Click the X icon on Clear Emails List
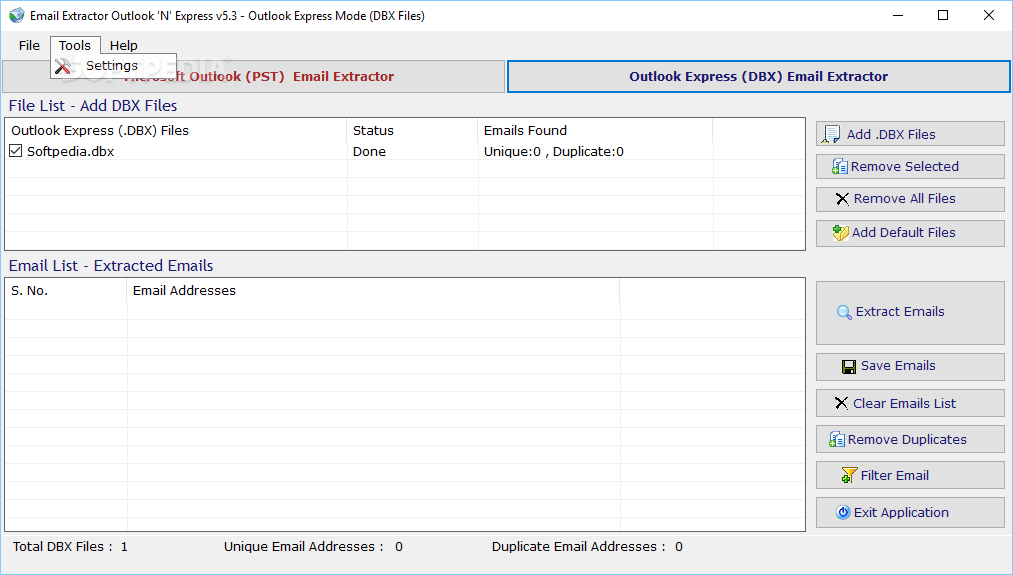Image resolution: width=1013 pixels, height=575 pixels. 841,403
